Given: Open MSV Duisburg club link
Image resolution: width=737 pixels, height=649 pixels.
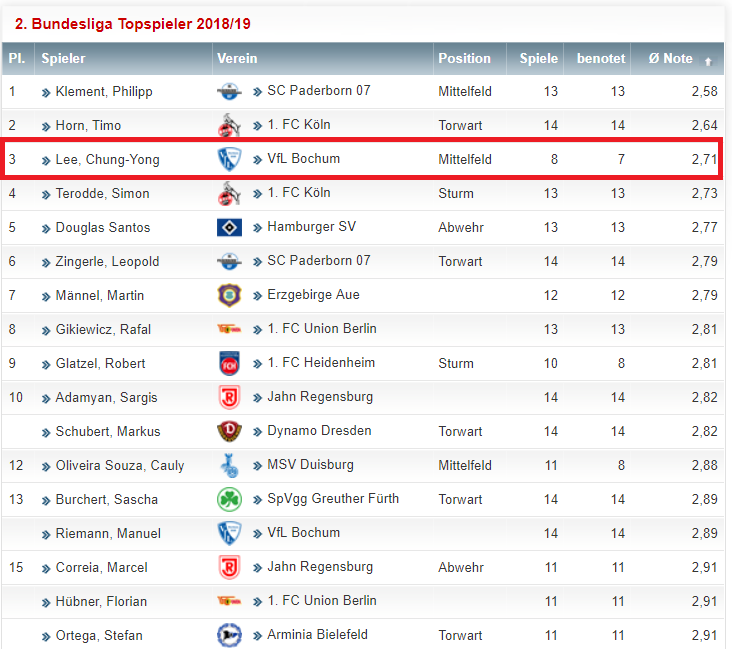Looking at the screenshot, I should tap(310, 464).
